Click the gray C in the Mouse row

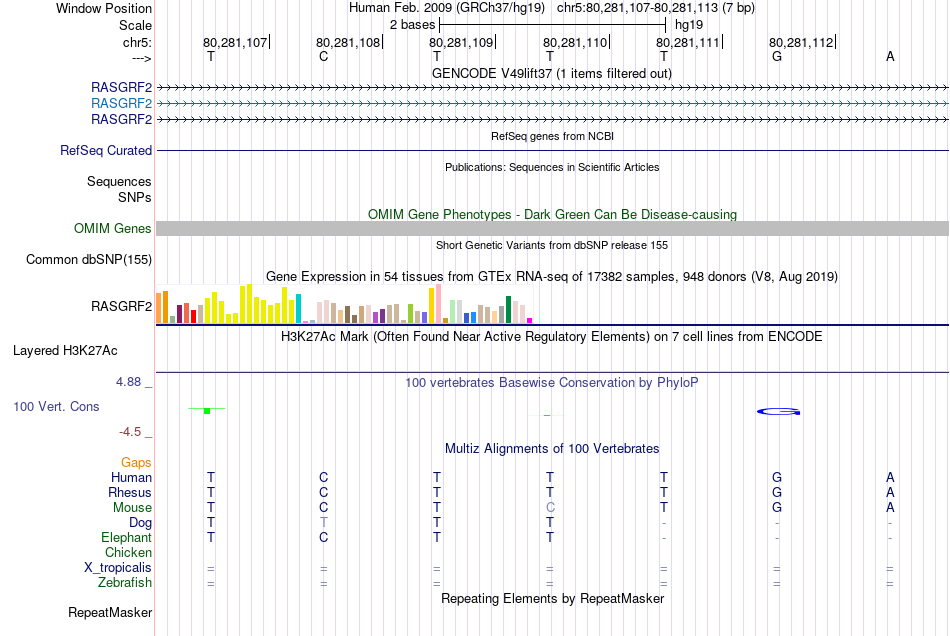(550, 508)
